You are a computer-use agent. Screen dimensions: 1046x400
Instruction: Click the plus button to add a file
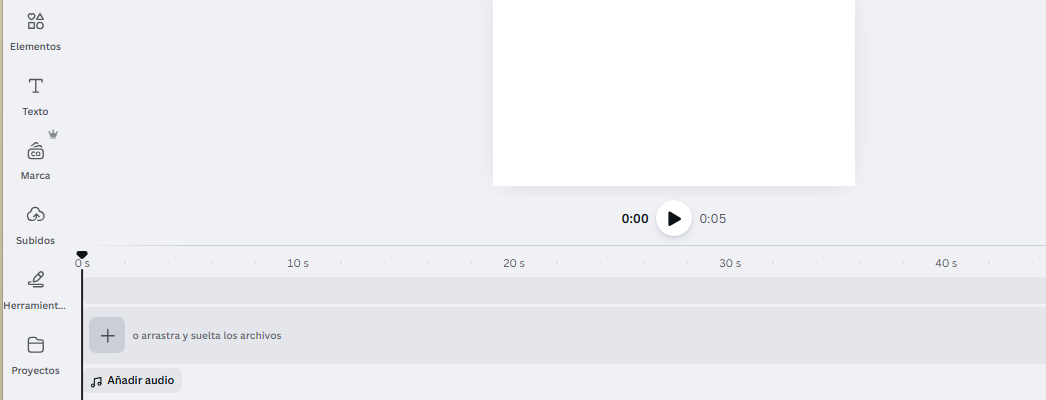(x=107, y=335)
